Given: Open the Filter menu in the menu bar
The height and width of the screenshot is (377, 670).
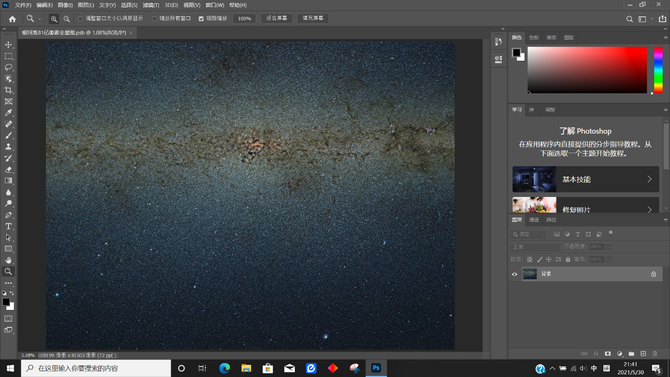Looking at the screenshot, I should pyautogui.click(x=151, y=5).
